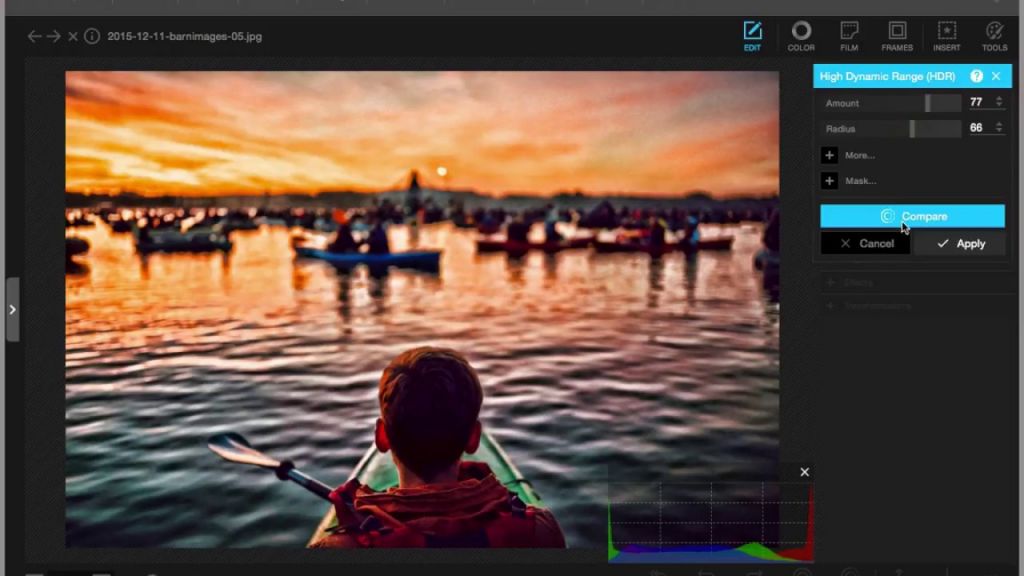Go forward to the next image
This screenshot has height=576, width=1024.
point(54,36)
